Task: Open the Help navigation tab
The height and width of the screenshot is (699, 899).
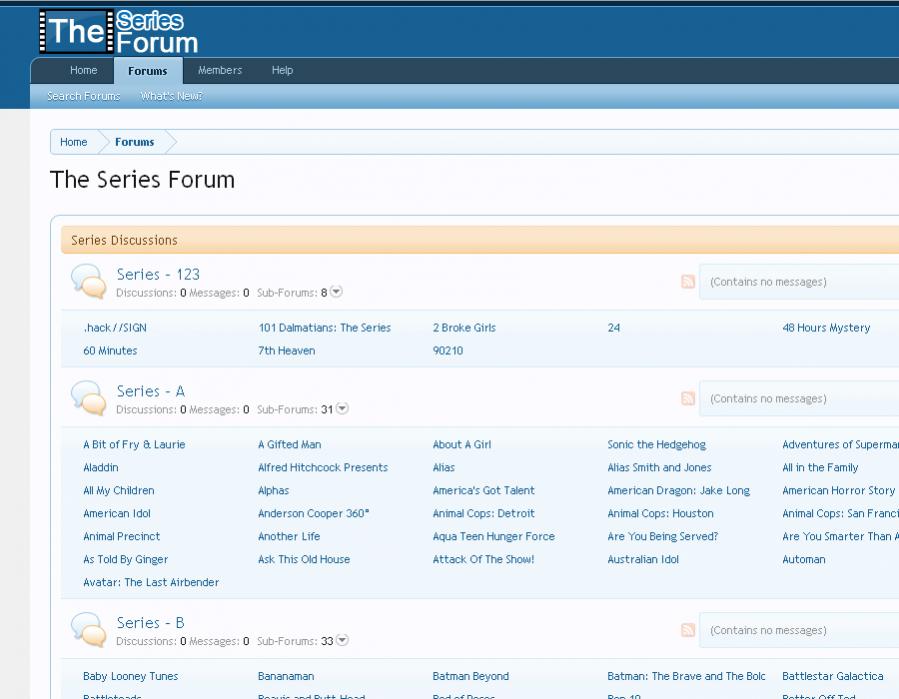Action: (x=282, y=70)
